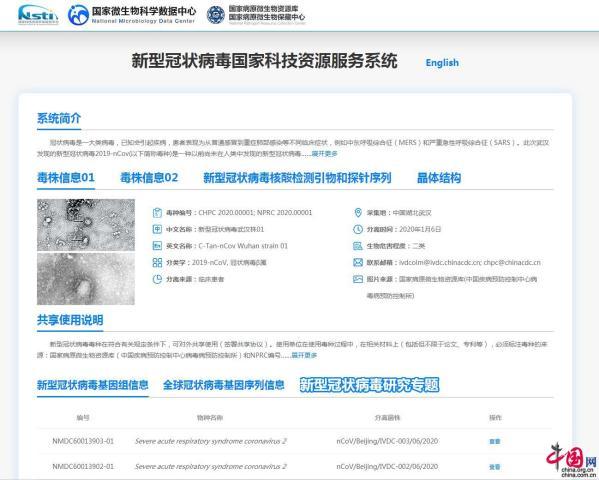Image resolution: width=599 pixels, height=480 pixels.
Task: Open the lower virus micrograph thumbnail
Action: click(86, 279)
